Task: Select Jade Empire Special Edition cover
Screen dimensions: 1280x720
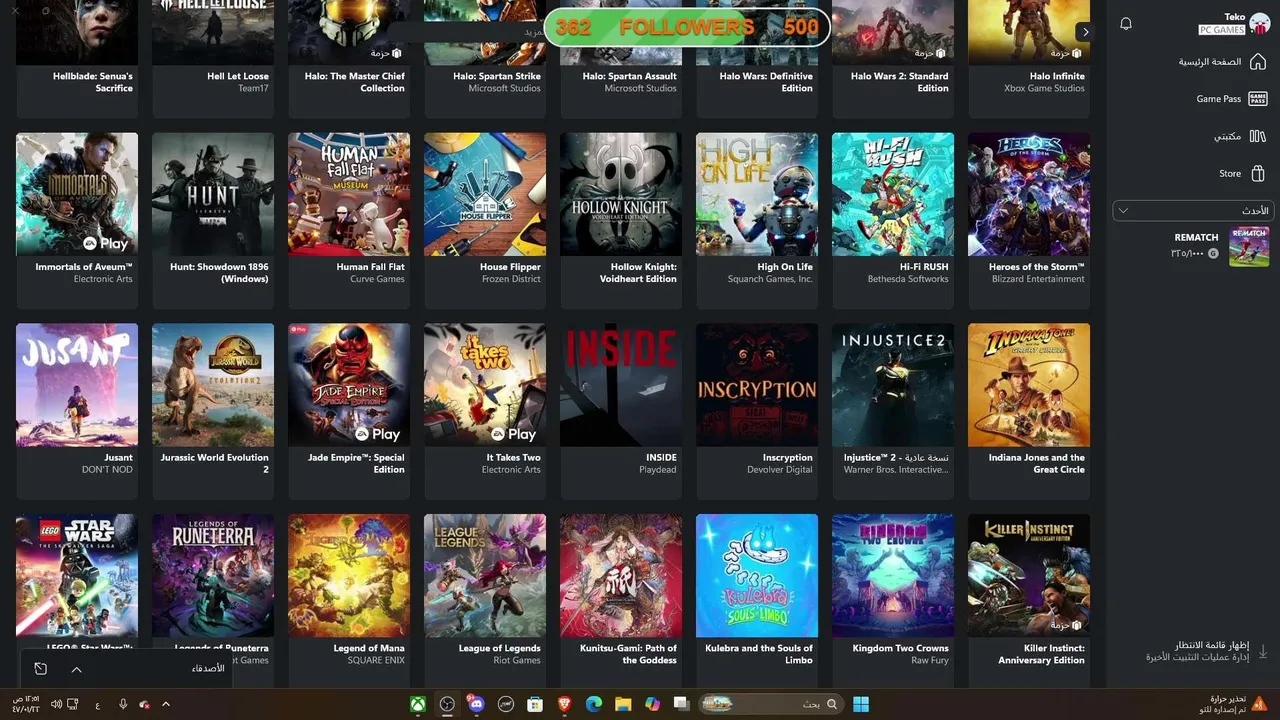Action: 349,385
